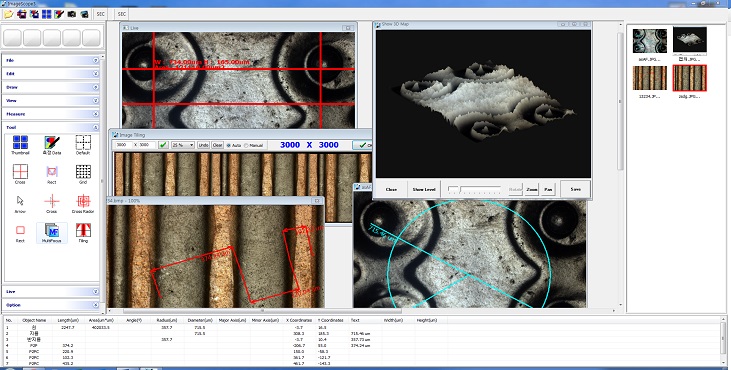Open the first thumbnail in the right gallery
Image resolution: width=731 pixels, height=370 pixels.
[x=649, y=41]
